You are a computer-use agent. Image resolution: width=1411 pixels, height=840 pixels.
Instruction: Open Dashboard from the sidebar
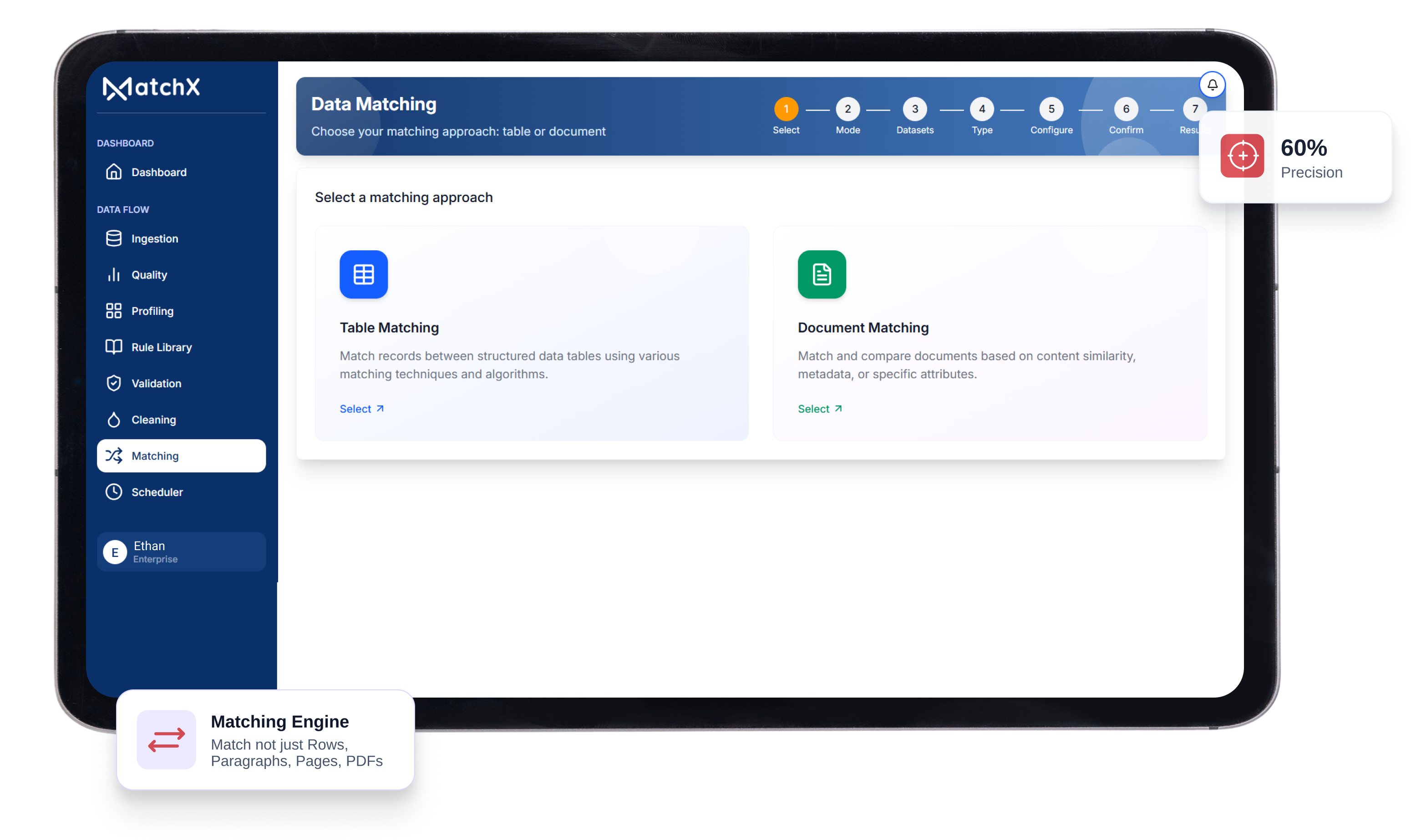158,172
